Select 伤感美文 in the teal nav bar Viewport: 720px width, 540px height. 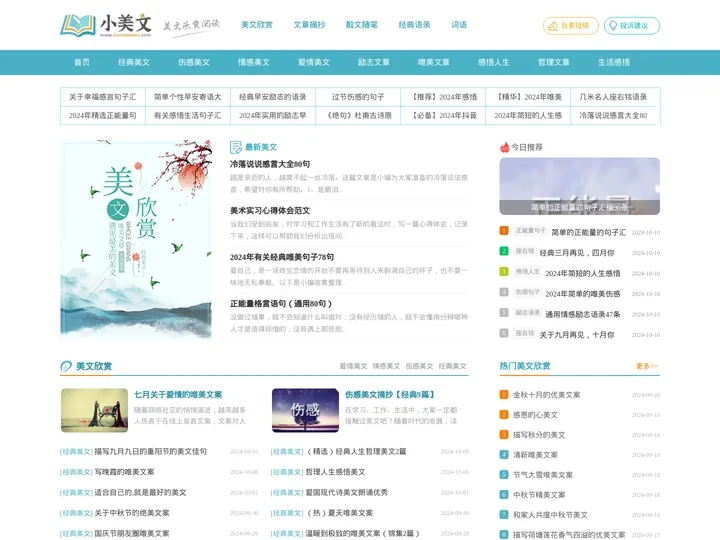(194, 62)
